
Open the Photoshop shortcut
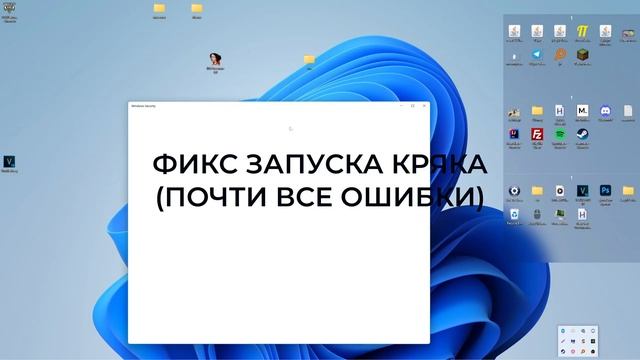605,191
